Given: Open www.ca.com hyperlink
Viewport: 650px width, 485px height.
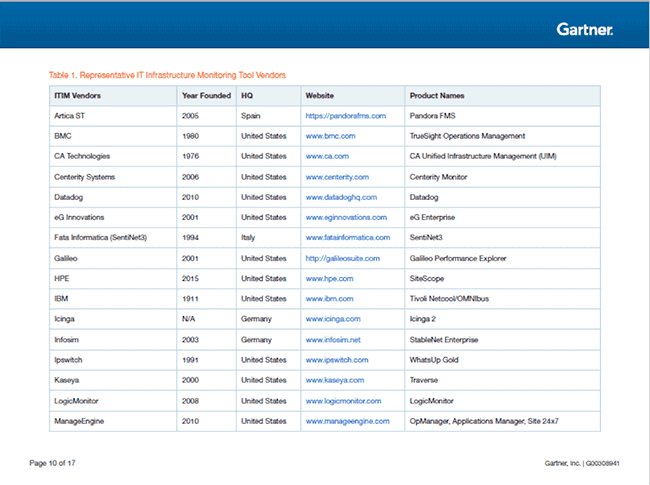Looking at the screenshot, I should [327, 156].
